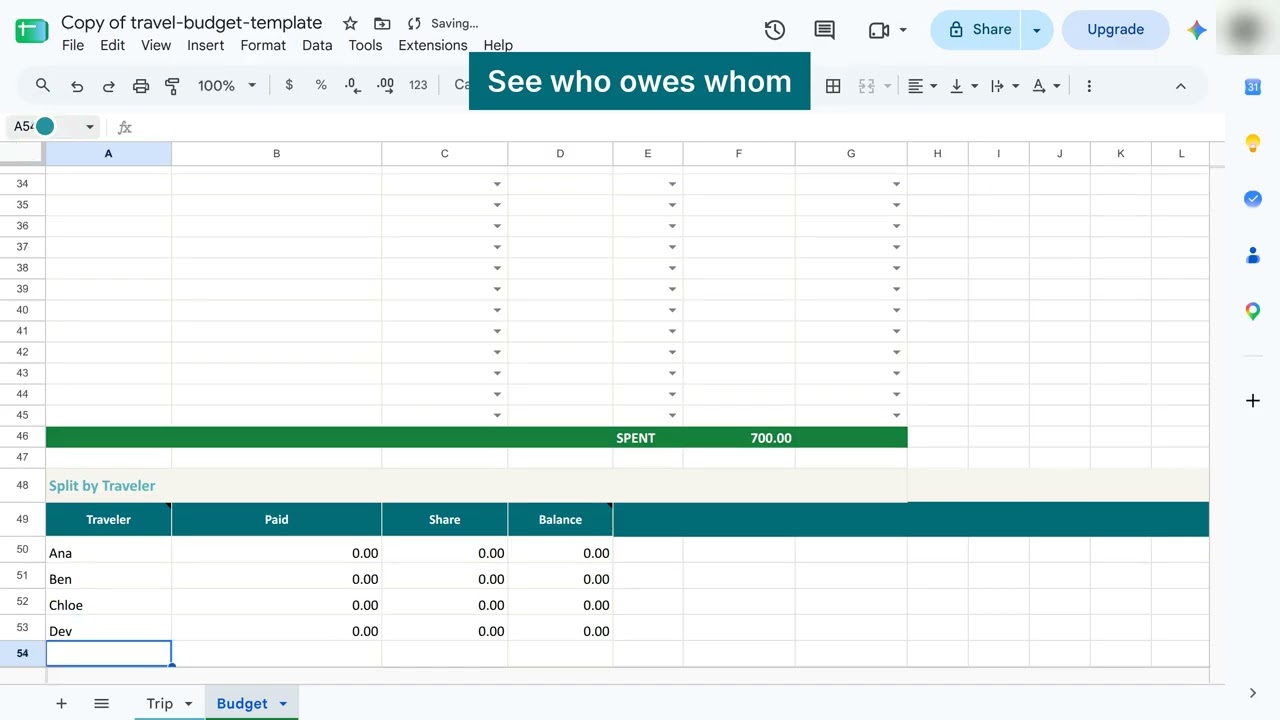Screen dimensions: 1280x720
Task: Open Google Tasks side panel
Action: click(x=1253, y=199)
